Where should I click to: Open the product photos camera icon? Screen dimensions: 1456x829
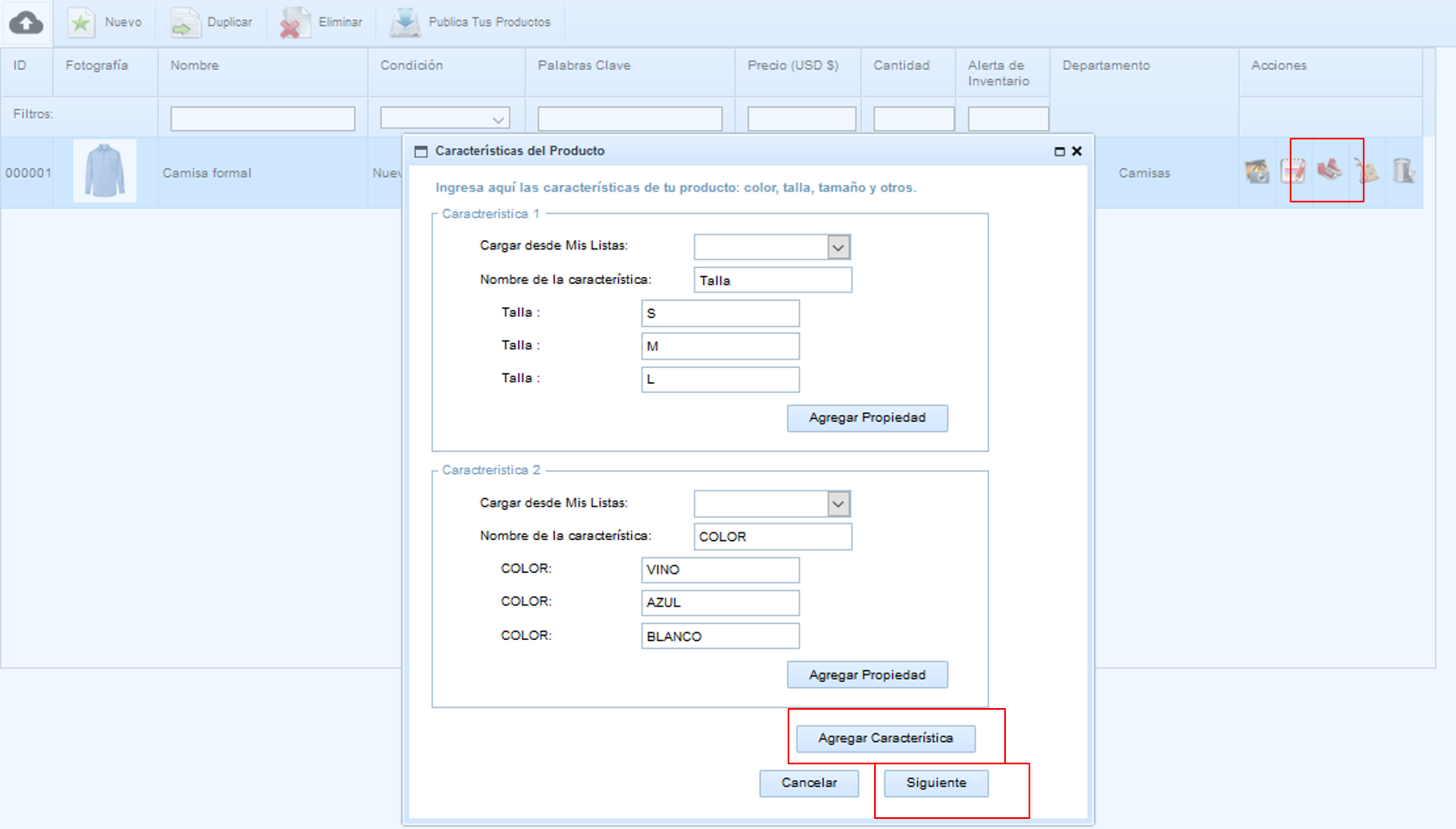(x=1257, y=171)
